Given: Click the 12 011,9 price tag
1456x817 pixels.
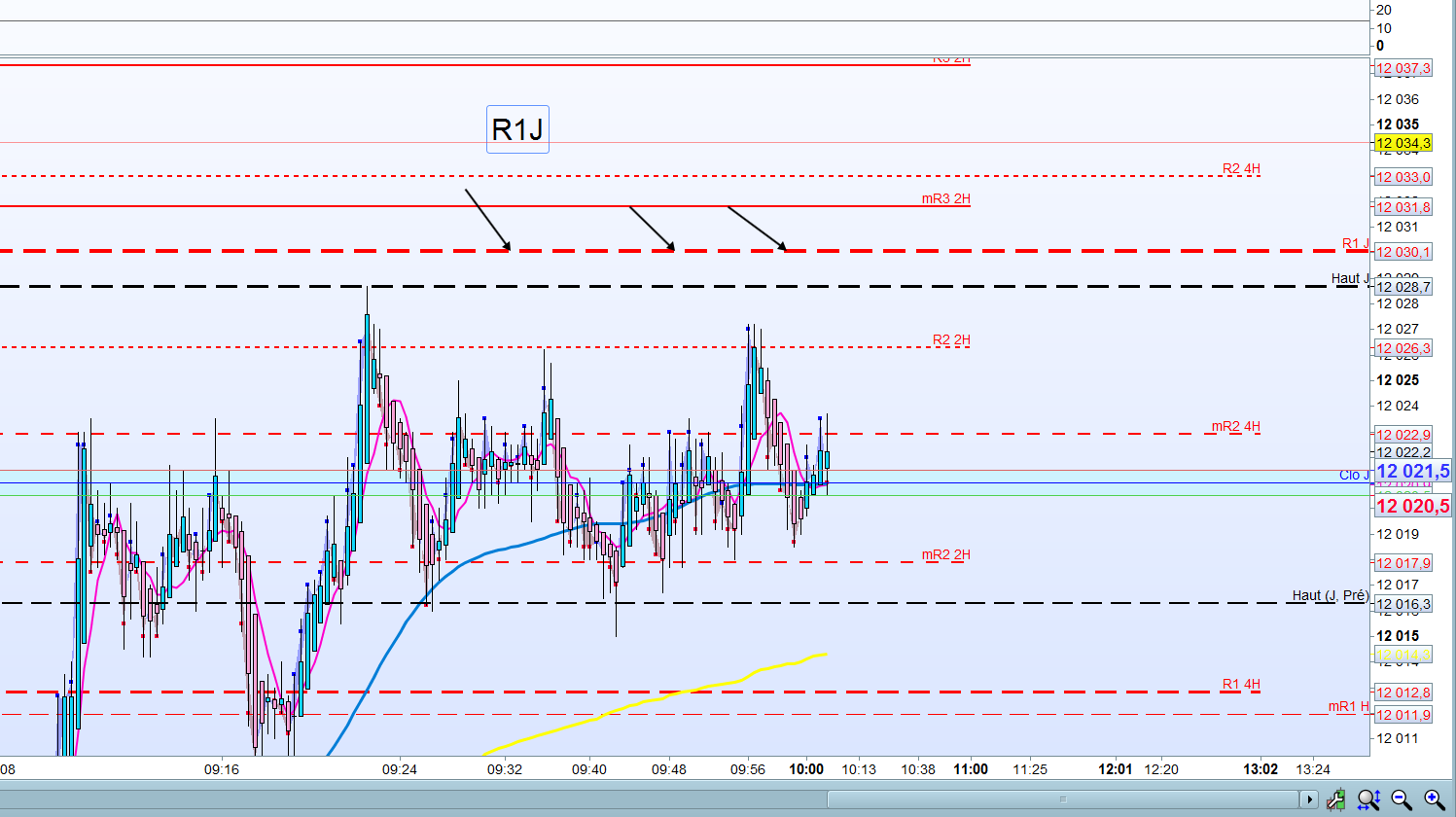Looking at the screenshot, I should (1403, 715).
